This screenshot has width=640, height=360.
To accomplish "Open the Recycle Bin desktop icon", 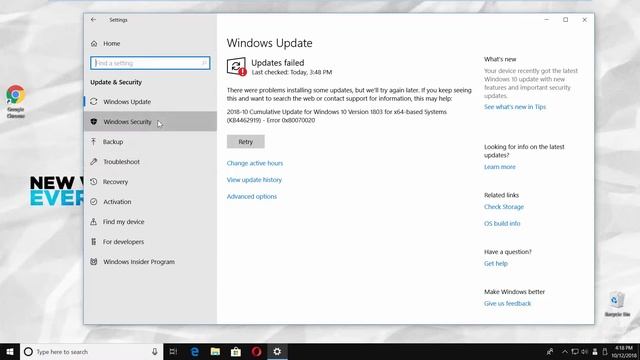I will click(617, 304).
